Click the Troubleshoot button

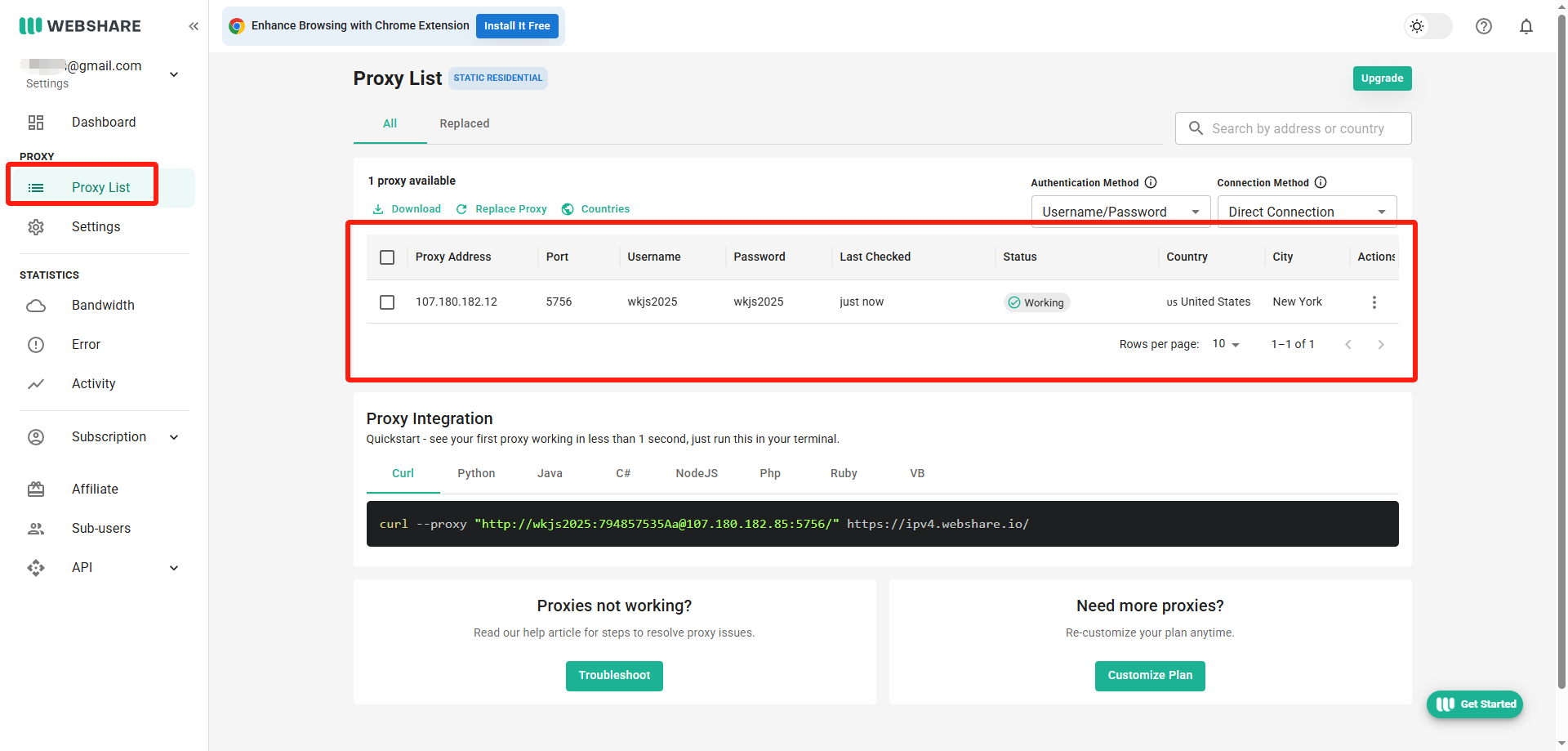(x=614, y=676)
